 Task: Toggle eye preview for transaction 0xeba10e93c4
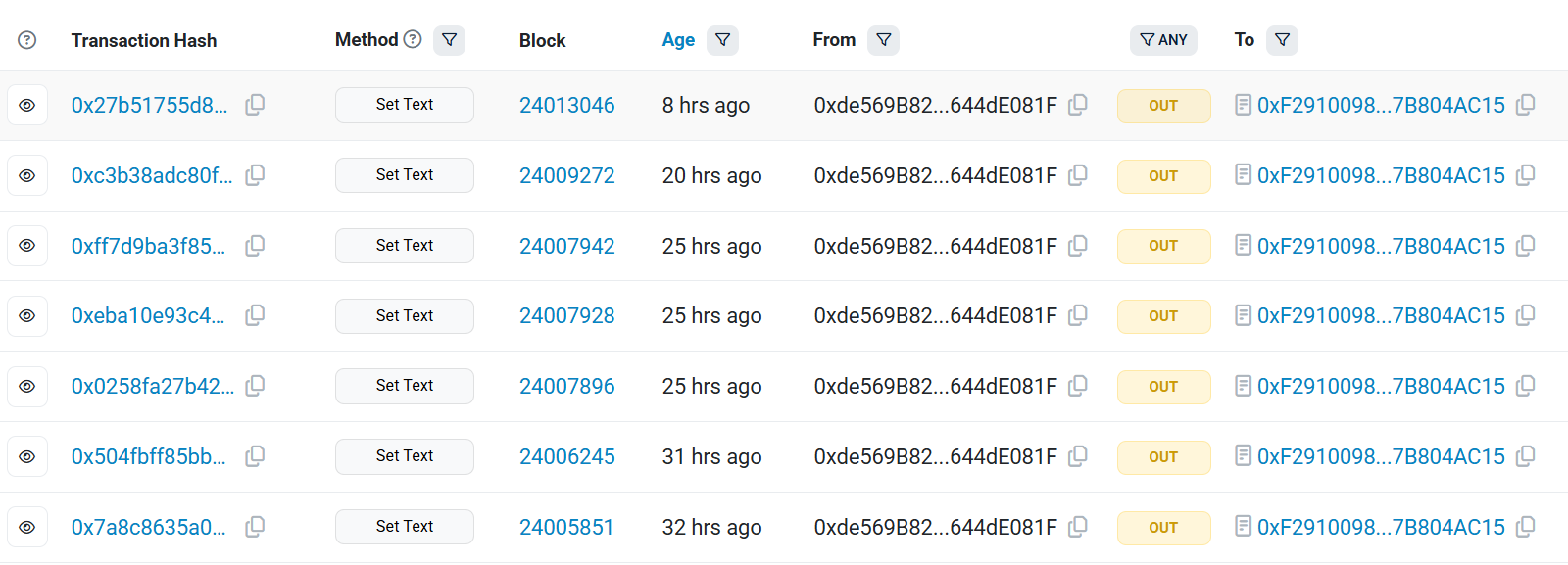click(x=27, y=316)
